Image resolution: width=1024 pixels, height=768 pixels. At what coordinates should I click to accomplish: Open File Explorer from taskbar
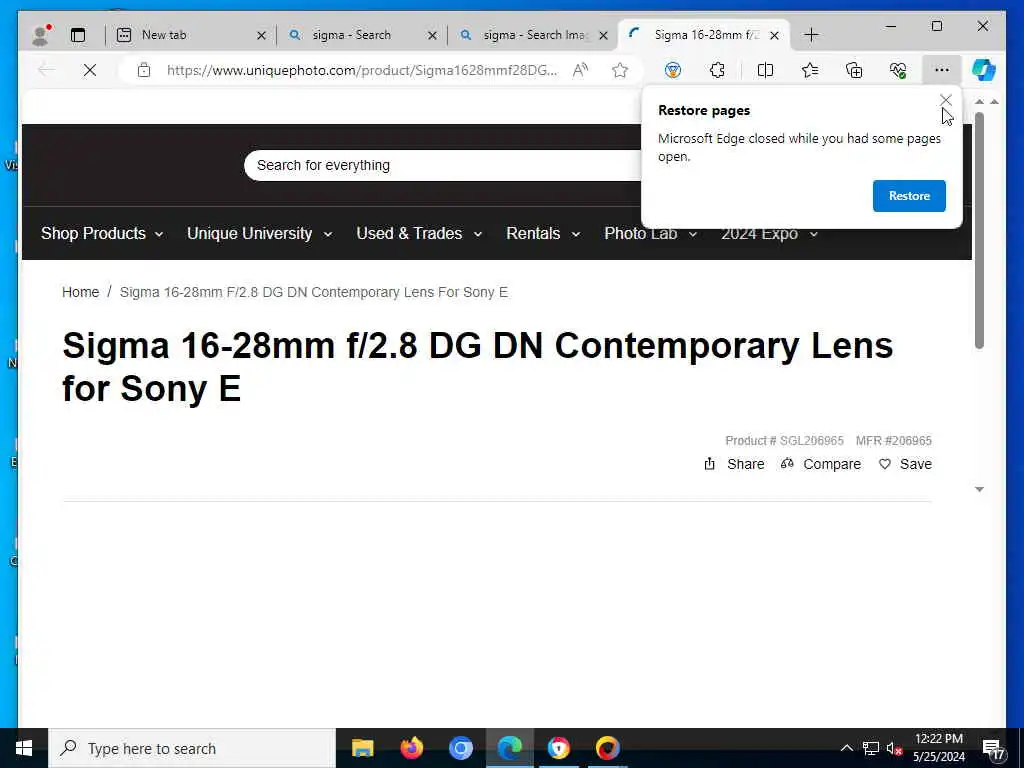[x=362, y=748]
